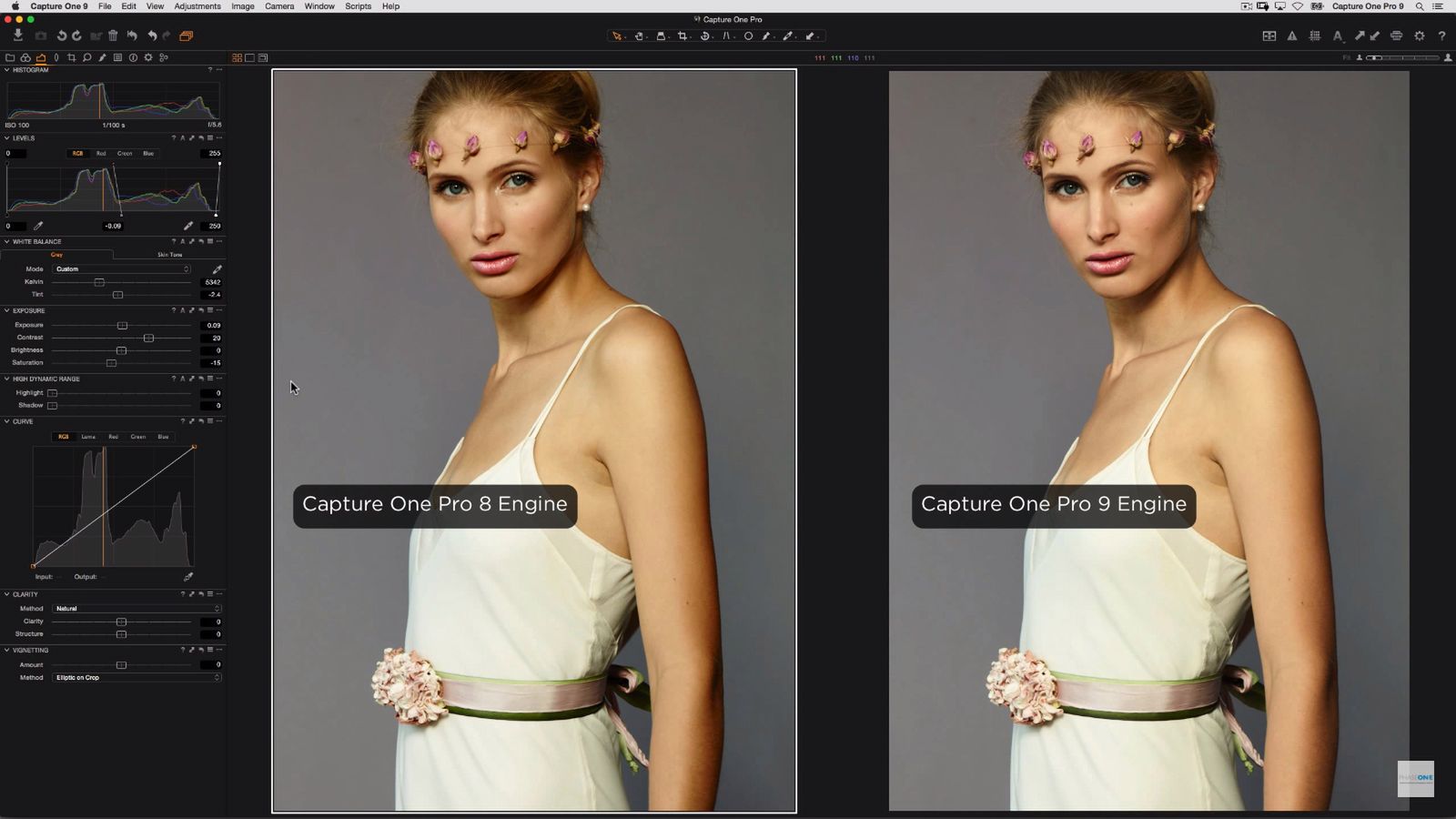The height and width of the screenshot is (819, 1456).
Task: Open the Exposure tool tab
Action: (x=41, y=57)
